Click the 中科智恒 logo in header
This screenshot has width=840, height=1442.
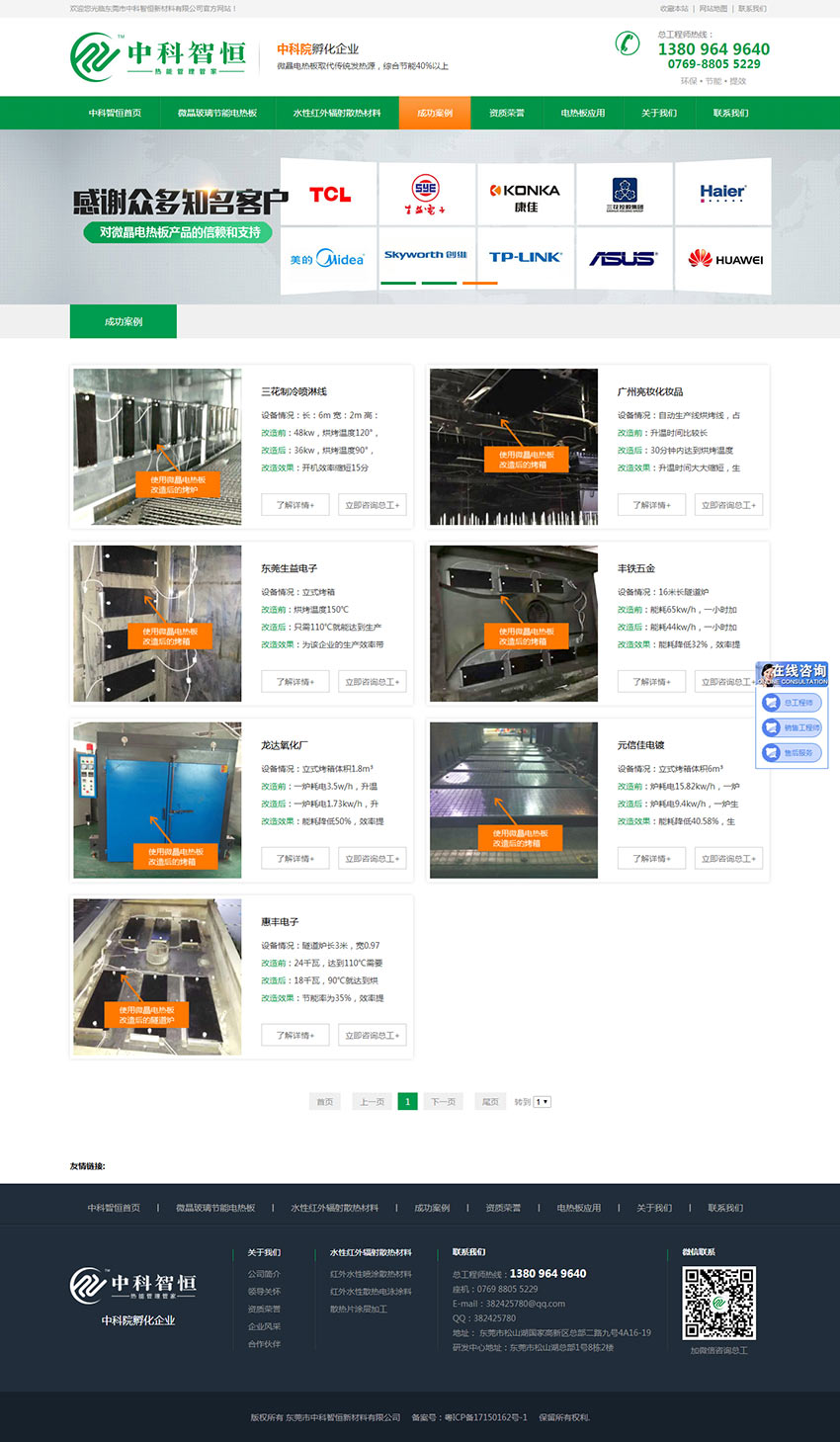[x=158, y=56]
